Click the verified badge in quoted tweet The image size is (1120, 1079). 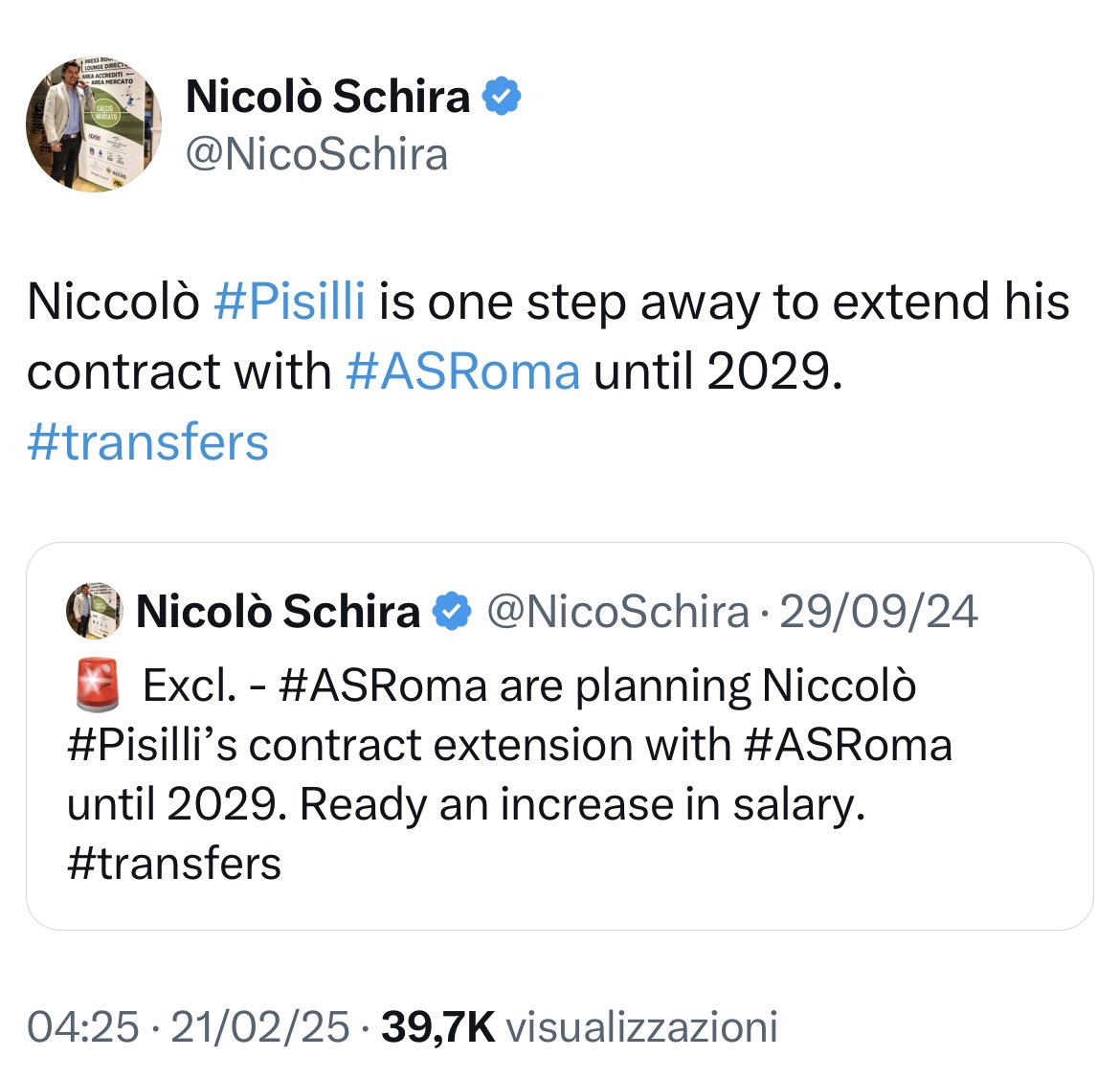point(453,611)
